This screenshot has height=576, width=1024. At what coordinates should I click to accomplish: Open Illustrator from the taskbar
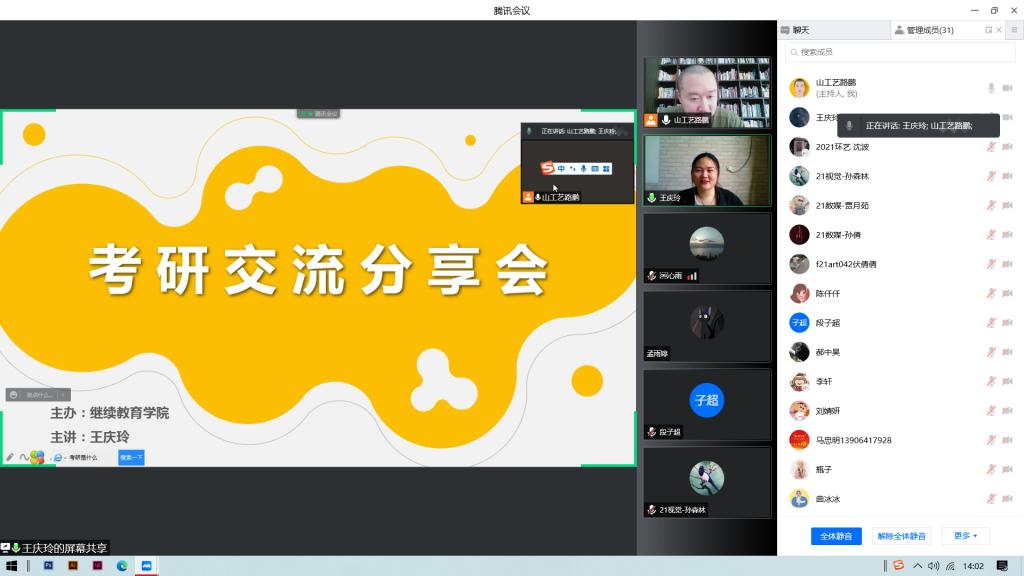point(73,566)
